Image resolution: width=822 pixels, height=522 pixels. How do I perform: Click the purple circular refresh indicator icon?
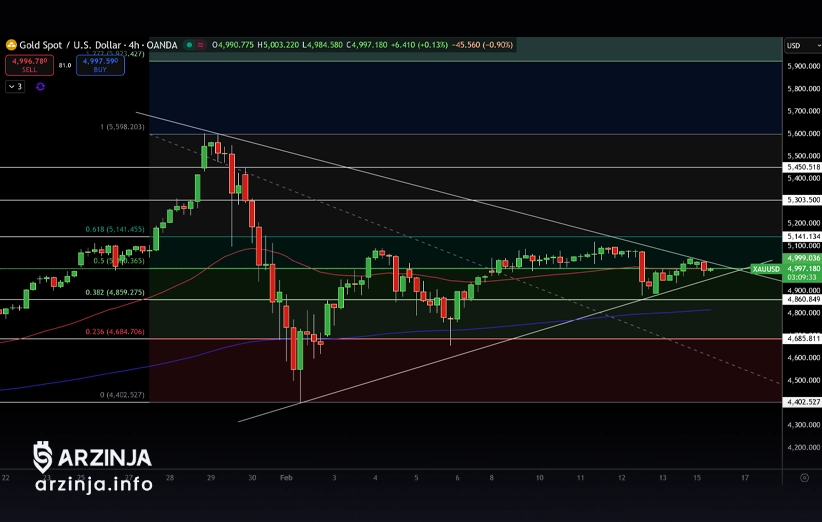(40, 87)
